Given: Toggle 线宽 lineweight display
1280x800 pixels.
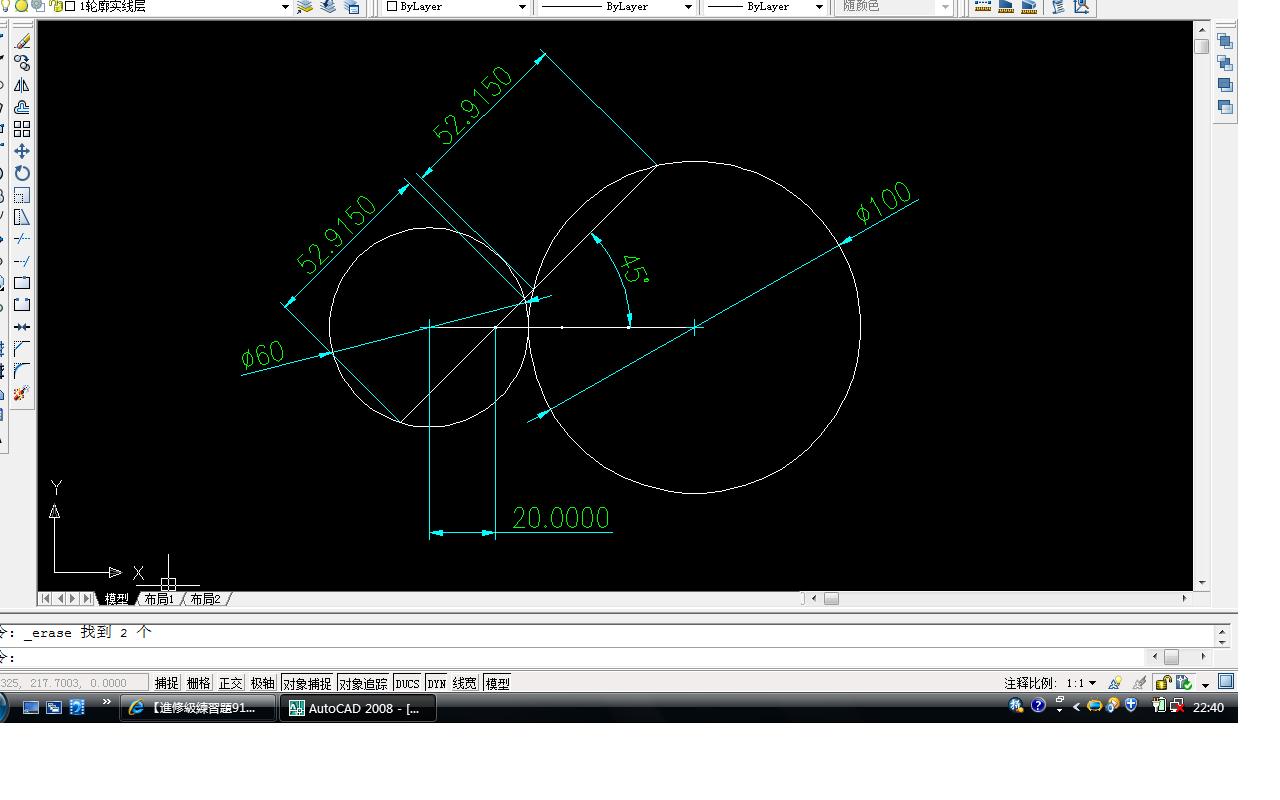Looking at the screenshot, I should 465,683.
